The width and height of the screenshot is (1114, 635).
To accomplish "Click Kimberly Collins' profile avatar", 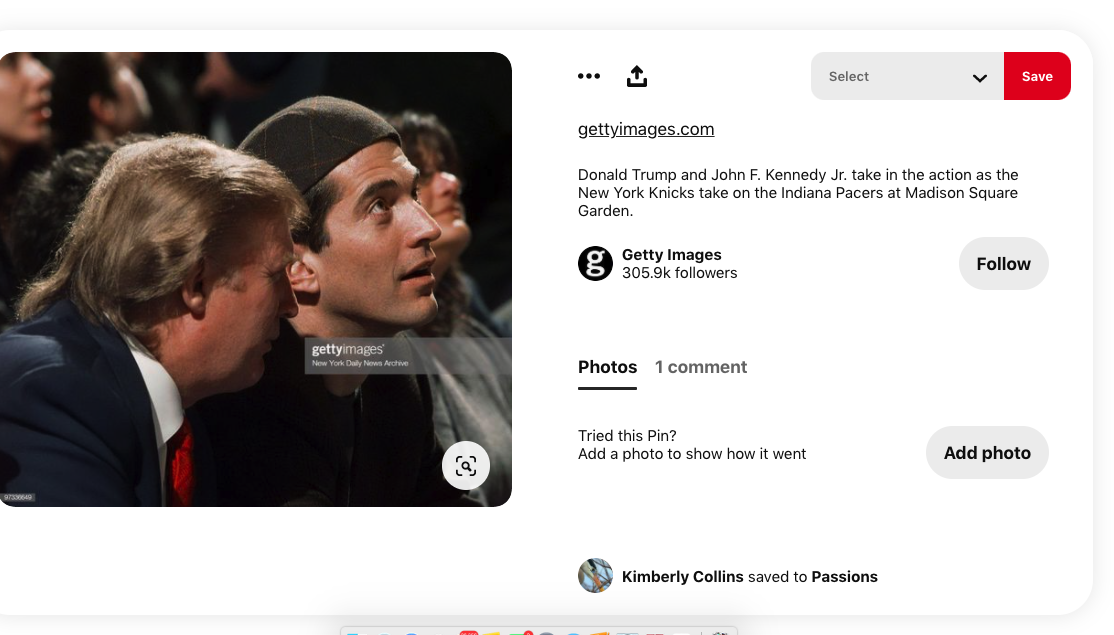I will pos(595,575).
